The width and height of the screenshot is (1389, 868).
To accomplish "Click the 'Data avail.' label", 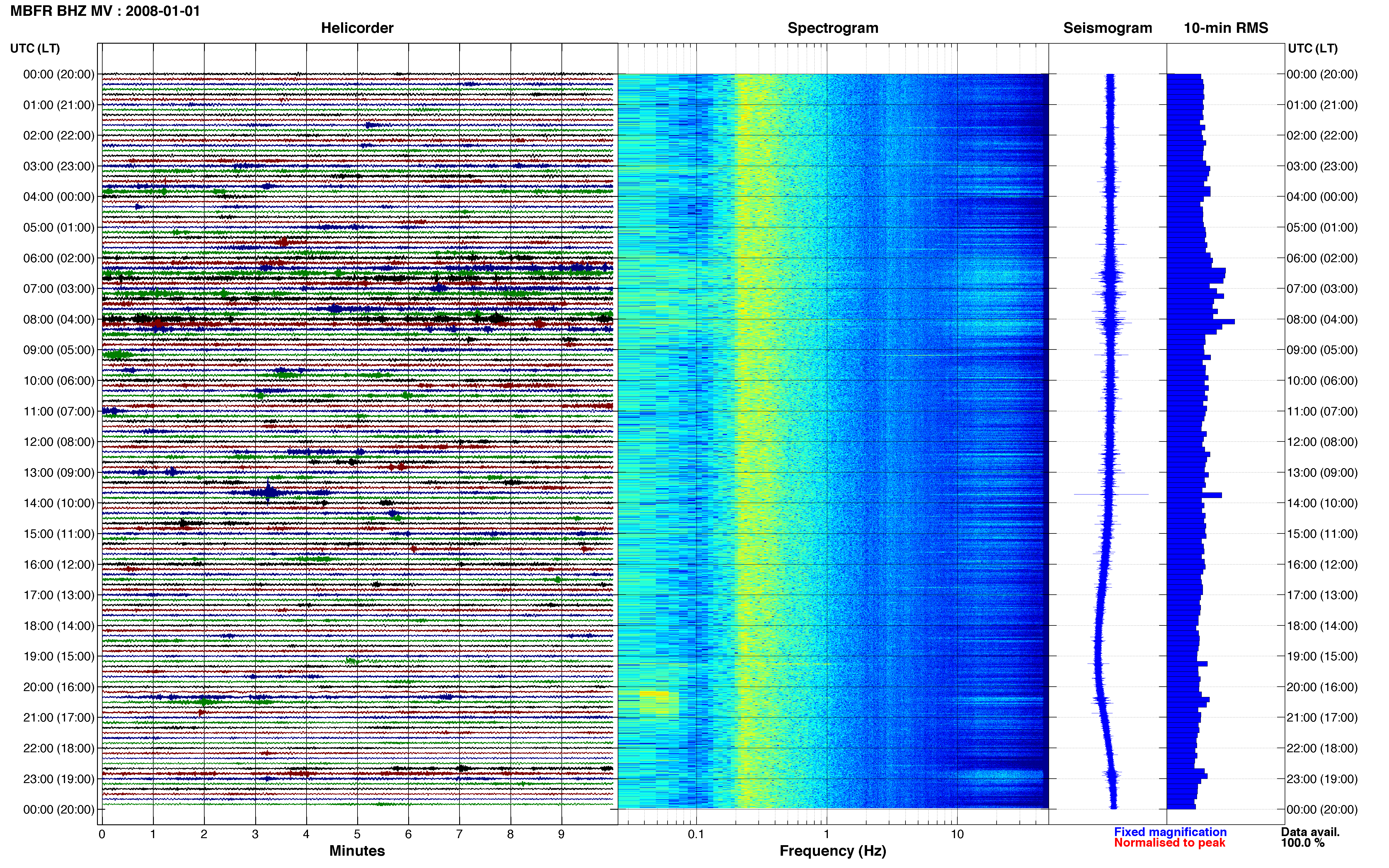I will pyautogui.click(x=1310, y=832).
